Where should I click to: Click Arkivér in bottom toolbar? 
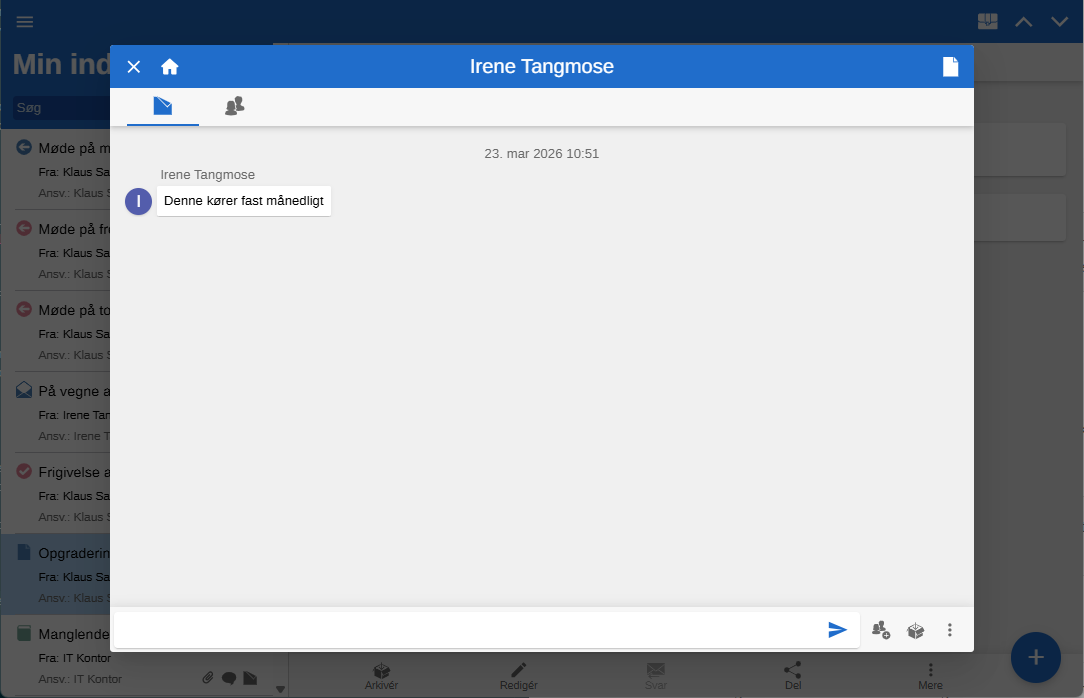(x=382, y=676)
